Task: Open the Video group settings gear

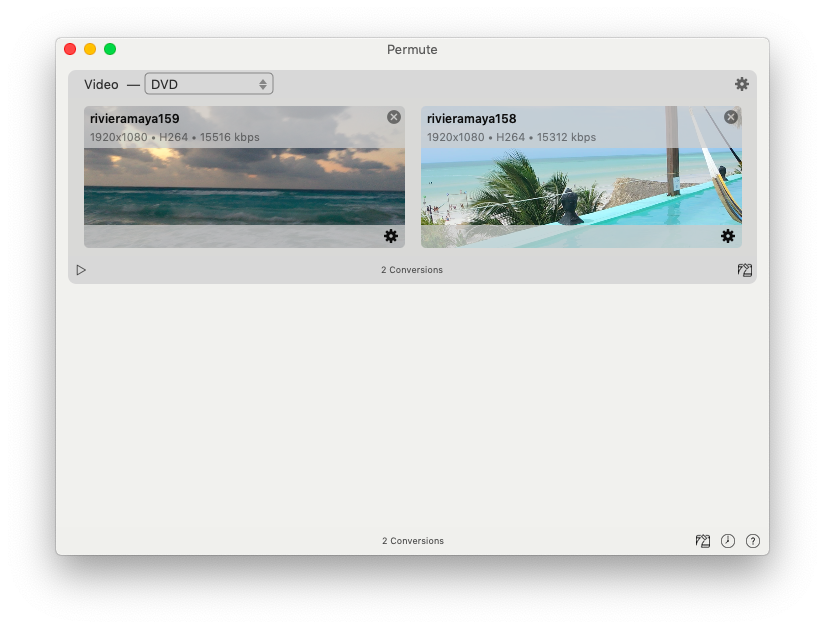Action: [741, 84]
